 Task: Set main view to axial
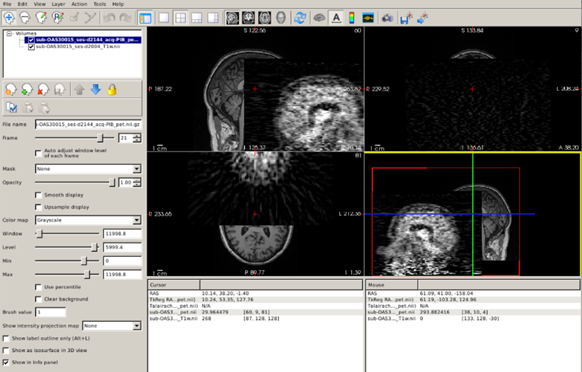click(x=265, y=17)
